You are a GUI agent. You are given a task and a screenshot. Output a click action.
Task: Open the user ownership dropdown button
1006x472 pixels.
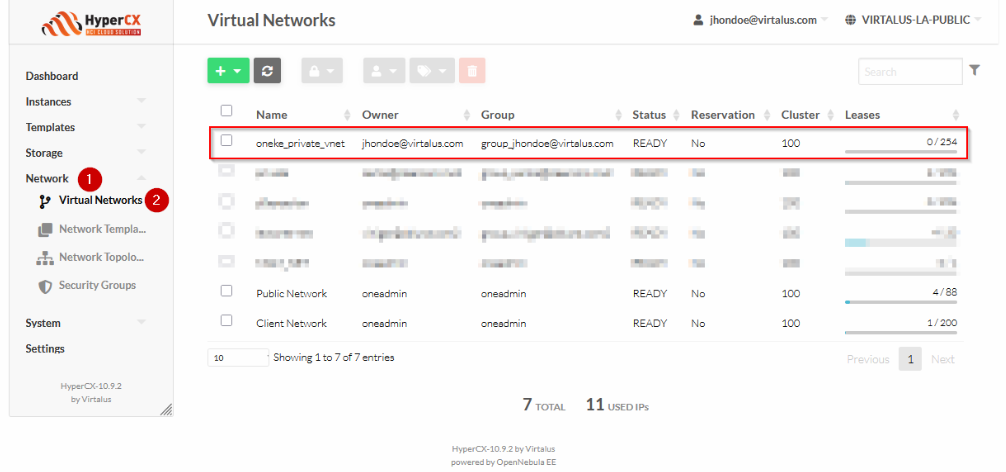coord(384,71)
